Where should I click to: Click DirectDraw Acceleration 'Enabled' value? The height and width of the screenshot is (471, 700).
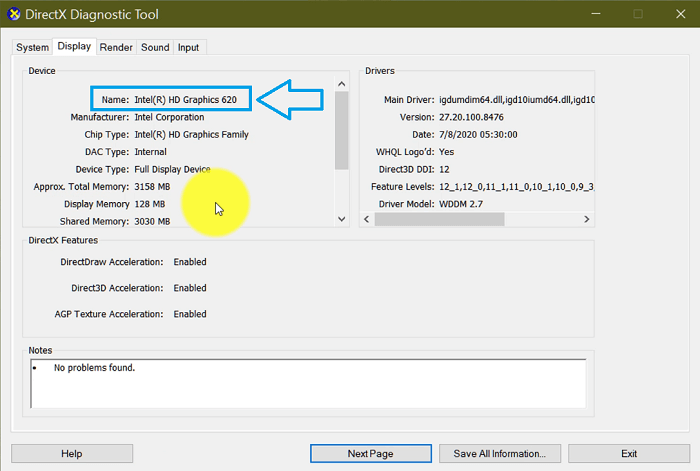pyautogui.click(x=190, y=262)
